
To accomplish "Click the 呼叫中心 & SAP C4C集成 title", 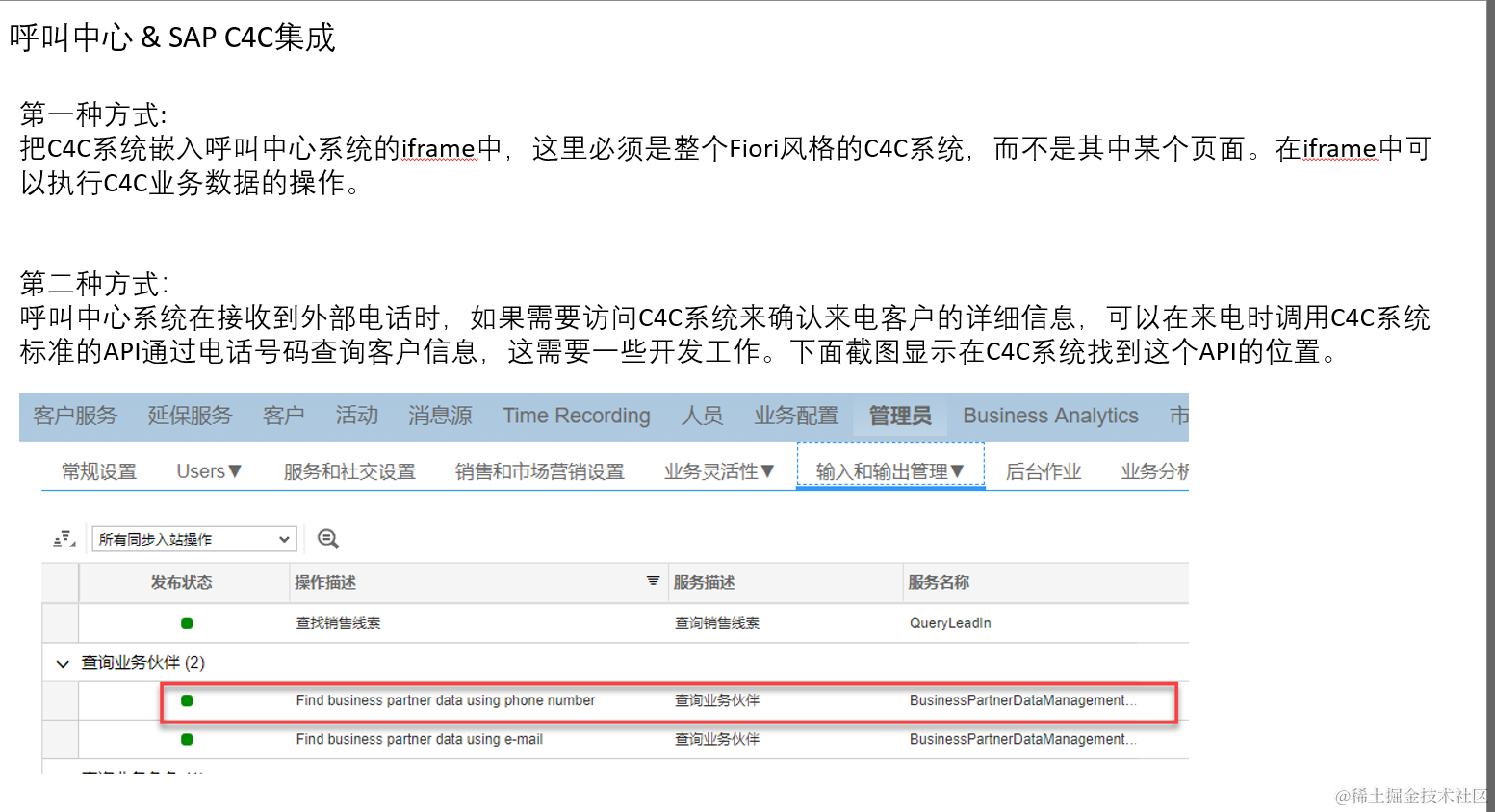I will click(172, 38).
